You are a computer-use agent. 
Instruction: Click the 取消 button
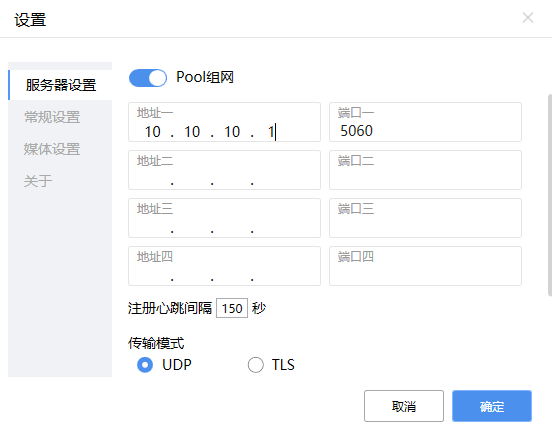pos(404,406)
